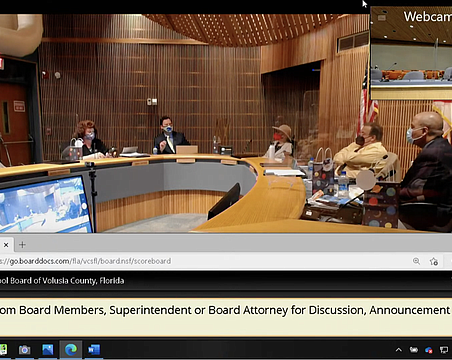Click the network display tray icon
Screen dimensions: 452x360
pyautogui.click(x=444, y=350)
